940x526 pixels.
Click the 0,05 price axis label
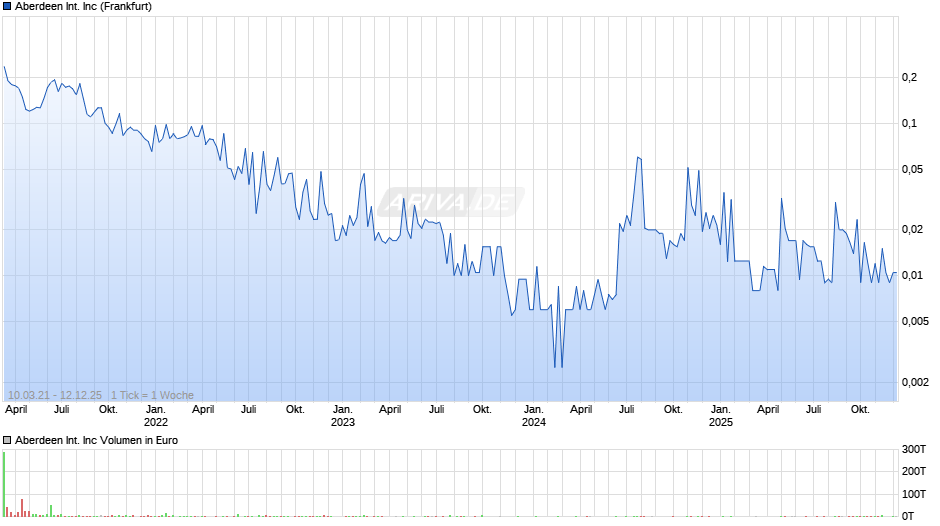tap(912, 170)
